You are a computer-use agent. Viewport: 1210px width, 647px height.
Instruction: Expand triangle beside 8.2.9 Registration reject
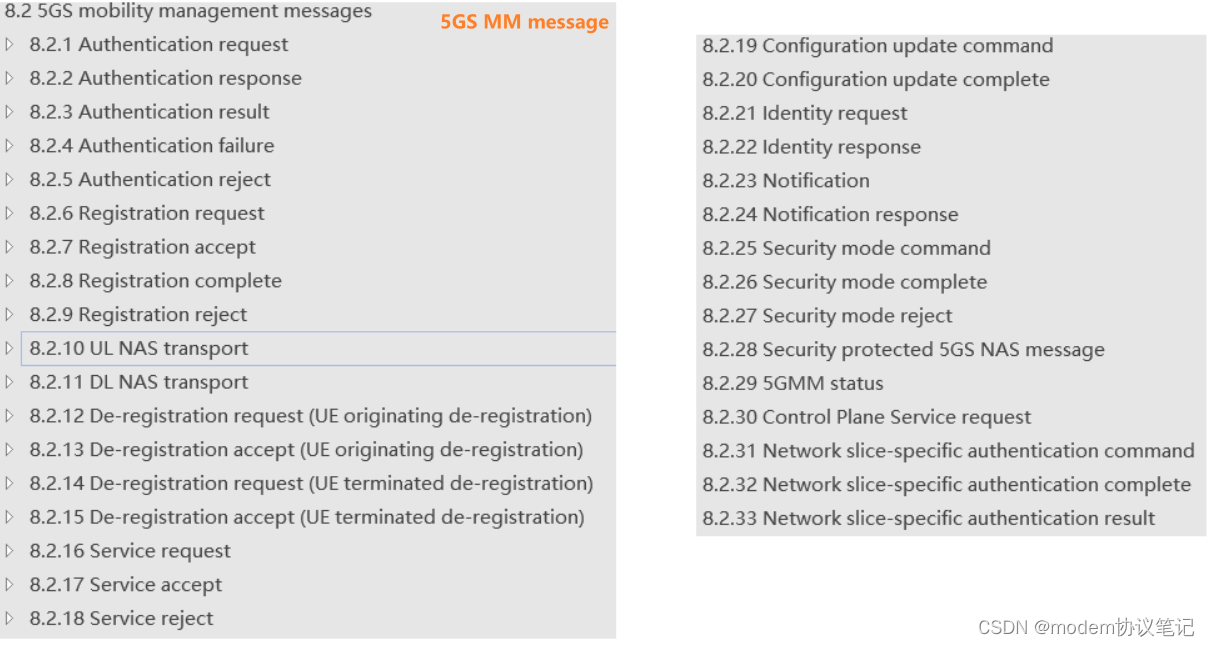(9, 314)
